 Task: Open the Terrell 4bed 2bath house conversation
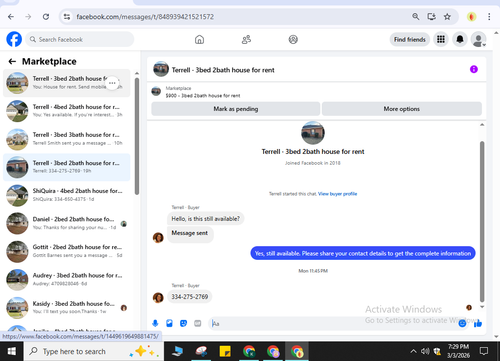[66, 111]
